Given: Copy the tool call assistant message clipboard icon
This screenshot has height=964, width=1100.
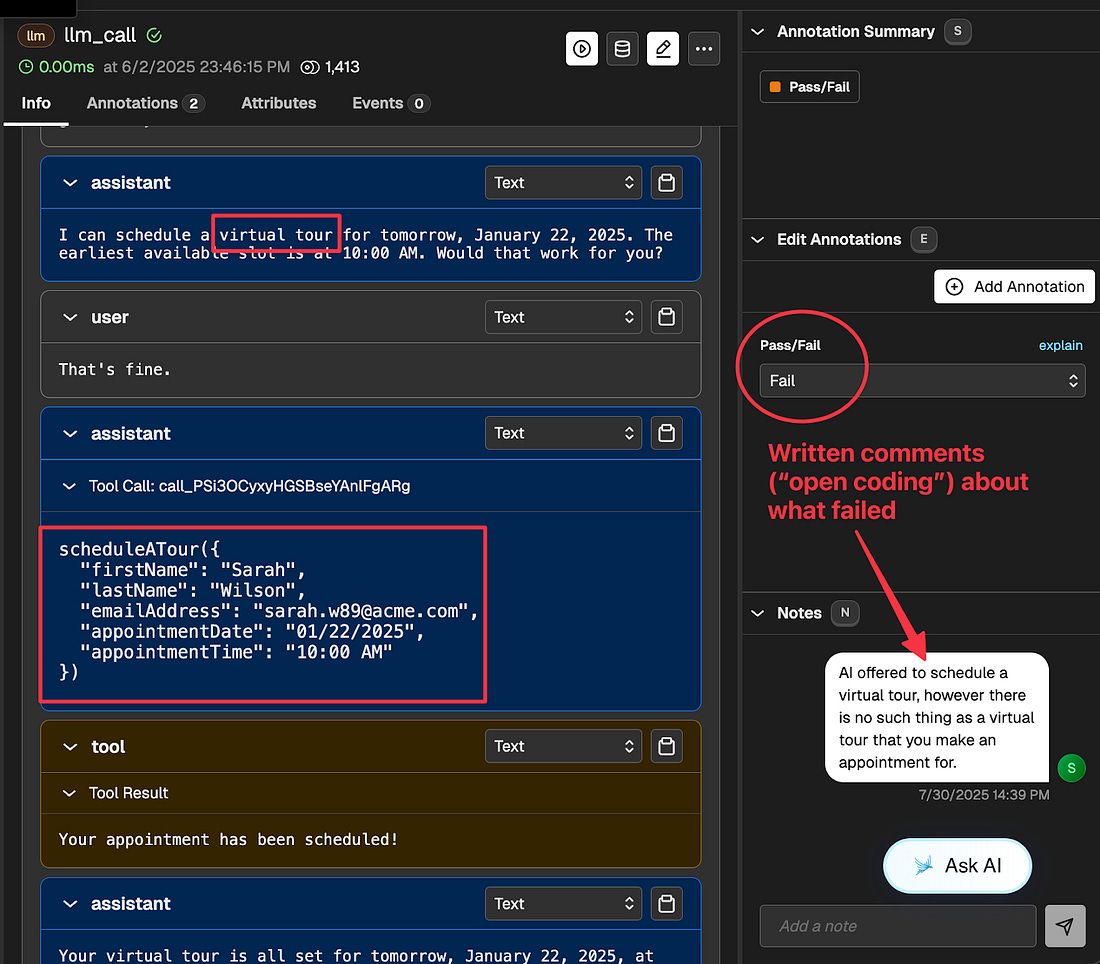Looking at the screenshot, I should (666, 433).
